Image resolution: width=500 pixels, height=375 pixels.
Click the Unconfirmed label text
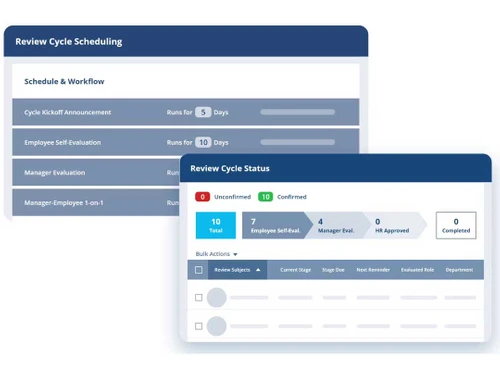click(232, 197)
